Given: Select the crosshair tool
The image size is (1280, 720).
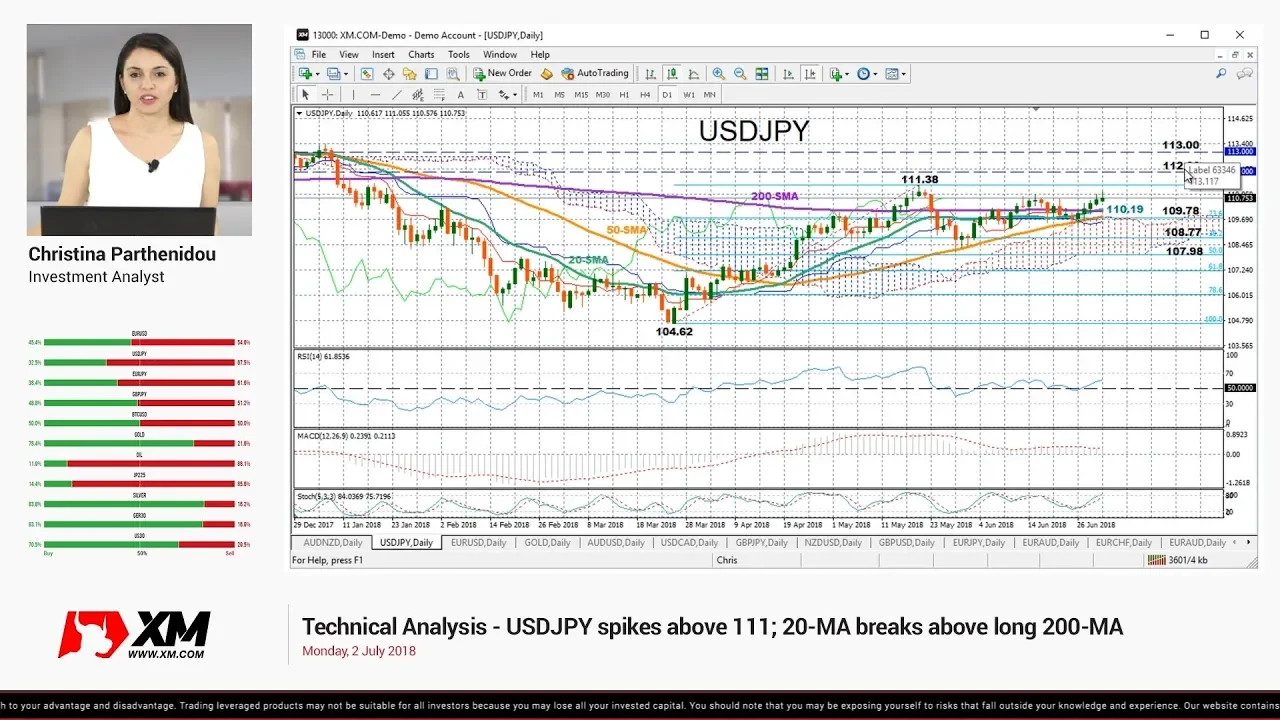Looking at the screenshot, I should (327, 95).
